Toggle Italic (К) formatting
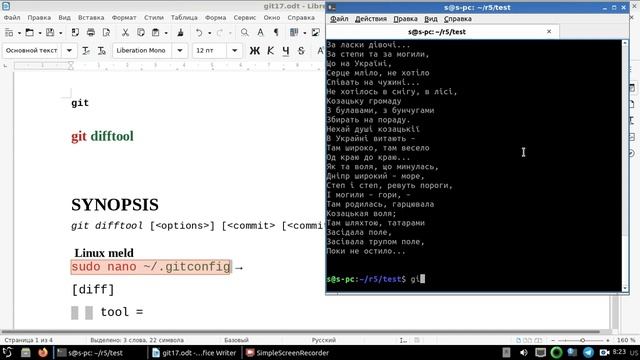 click(x=270, y=51)
